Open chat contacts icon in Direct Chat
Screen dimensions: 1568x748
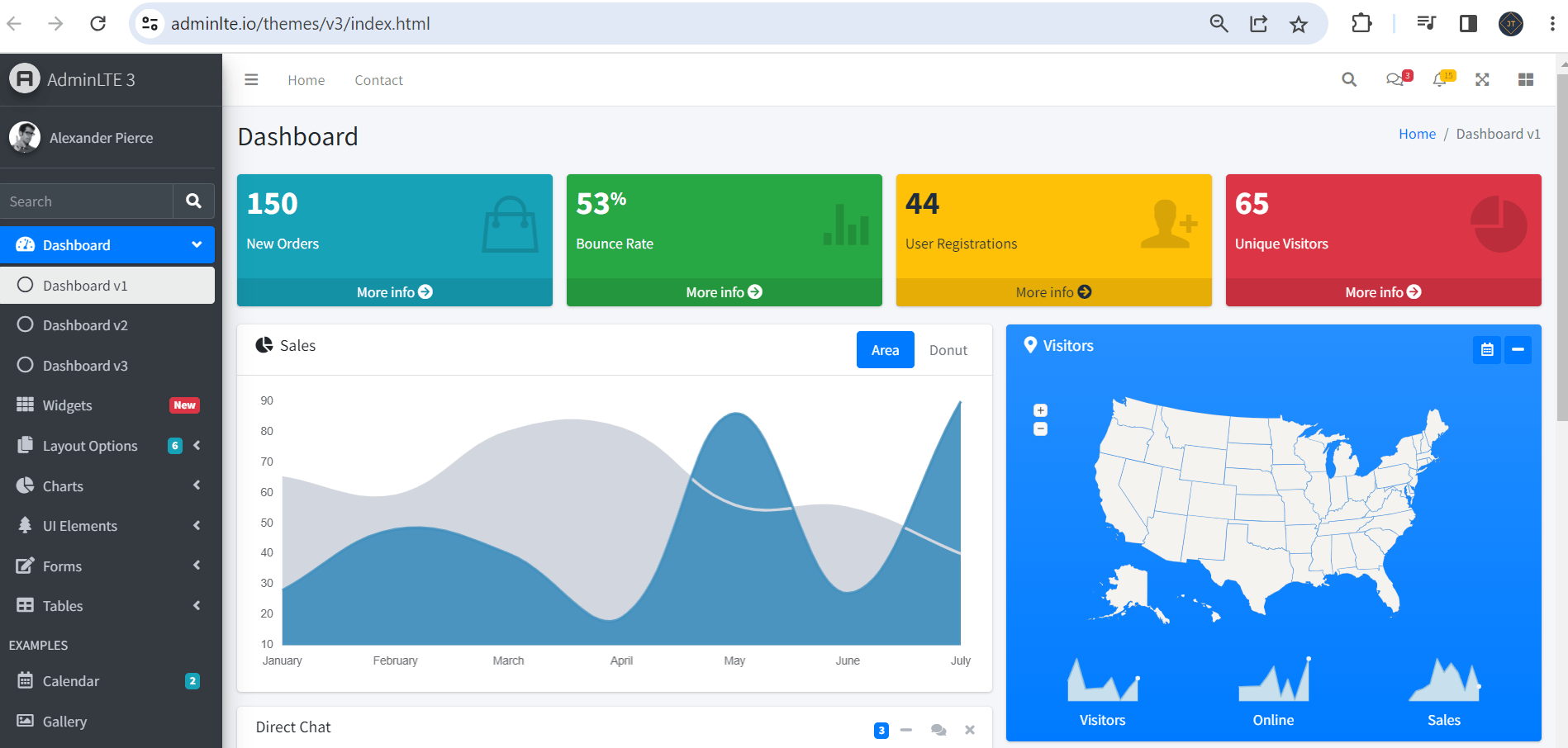938,730
